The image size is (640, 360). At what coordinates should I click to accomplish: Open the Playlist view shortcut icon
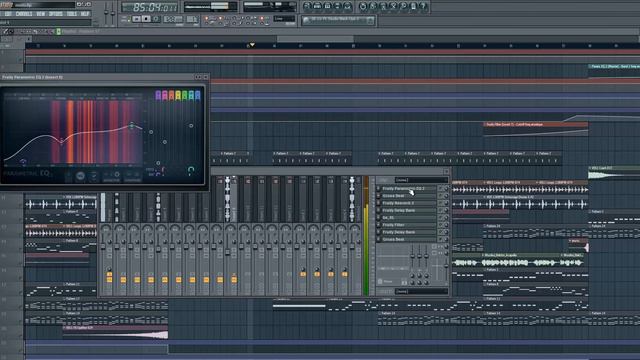click(307, 6)
